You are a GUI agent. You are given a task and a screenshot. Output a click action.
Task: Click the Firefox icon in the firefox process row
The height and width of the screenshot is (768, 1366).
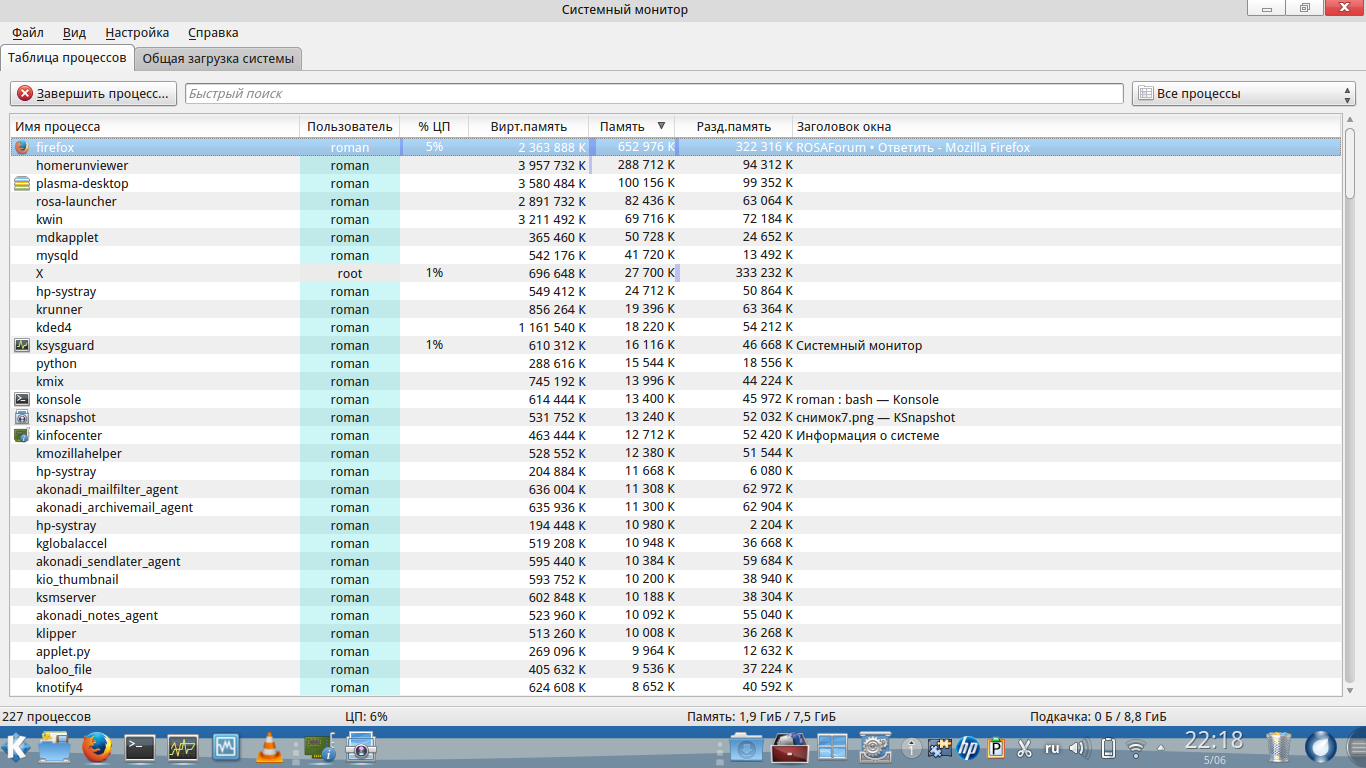pyautogui.click(x=22, y=147)
